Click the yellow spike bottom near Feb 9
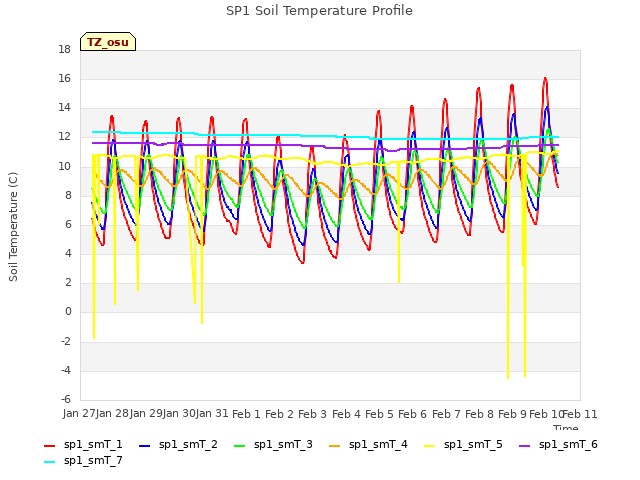The width and height of the screenshot is (640, 480). pyautogui.click(x=508, y=378)
